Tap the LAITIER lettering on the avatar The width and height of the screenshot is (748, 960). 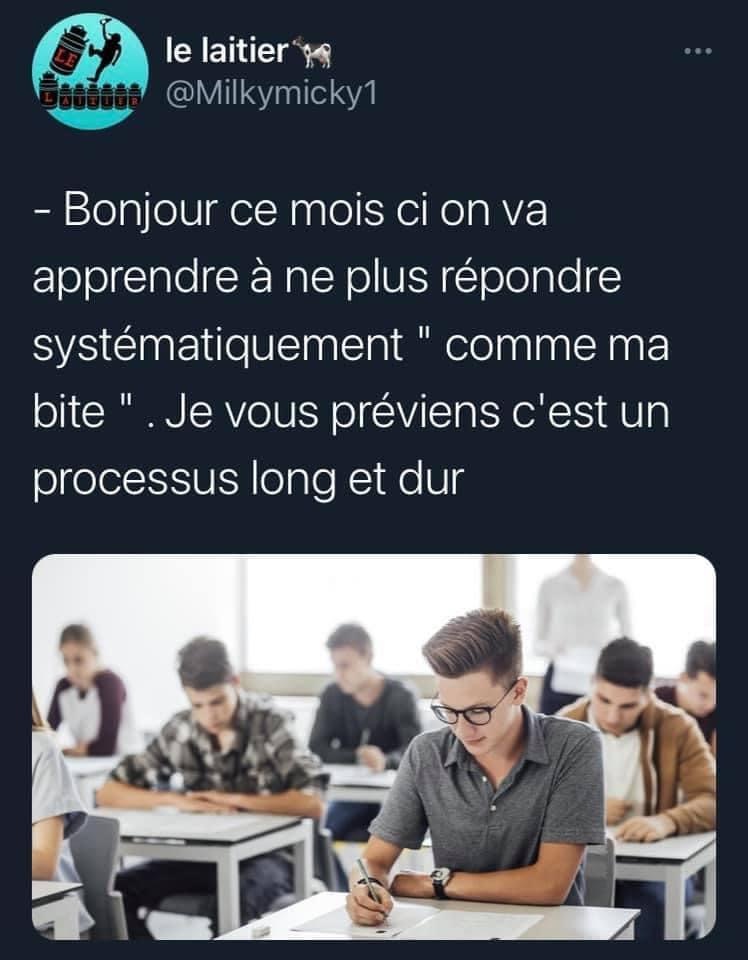click(x=91, y=97)
